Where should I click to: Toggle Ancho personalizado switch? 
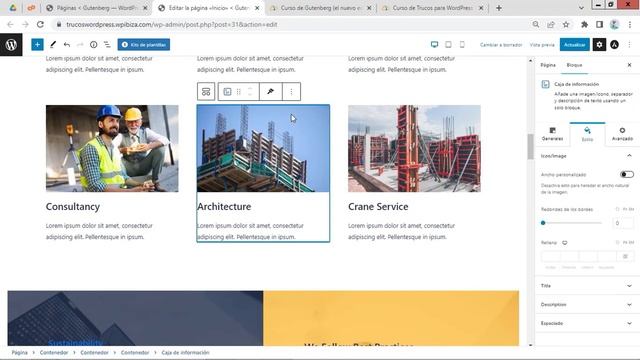tap(627, 175)
